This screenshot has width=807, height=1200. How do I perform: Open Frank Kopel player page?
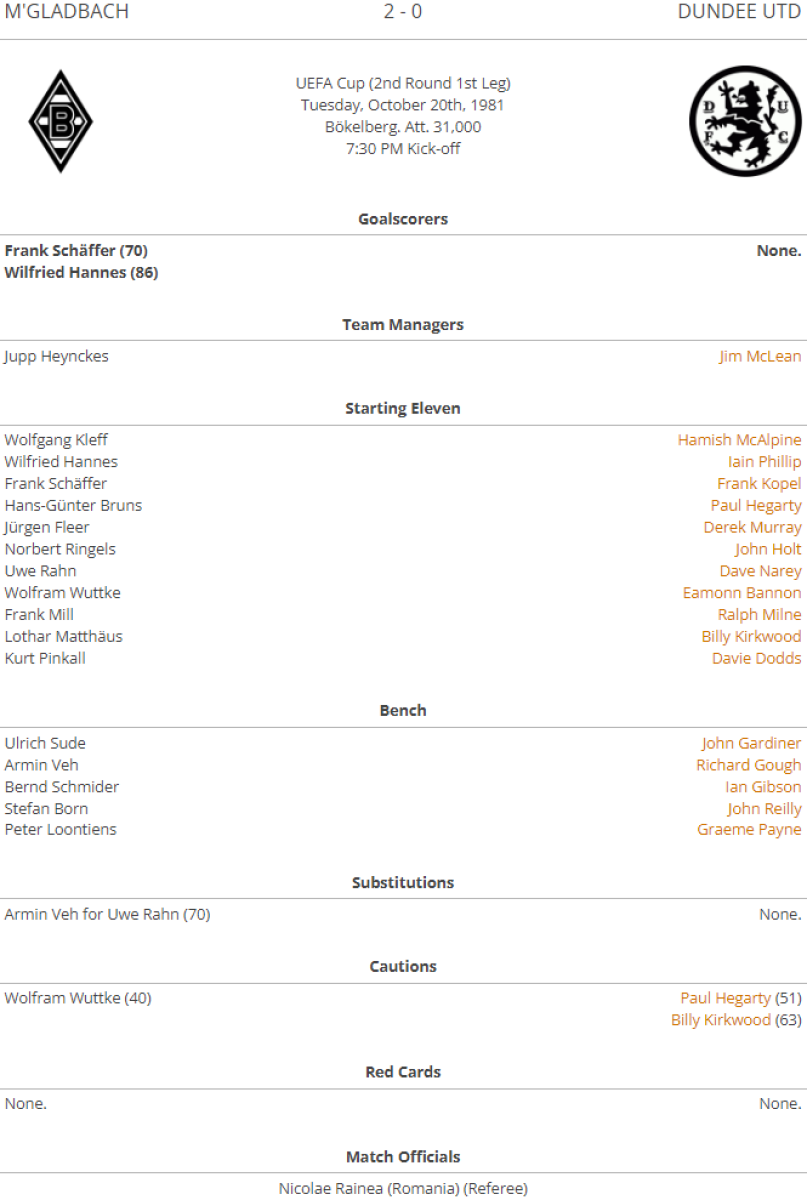pyautogui.click(x=759, y=484)
